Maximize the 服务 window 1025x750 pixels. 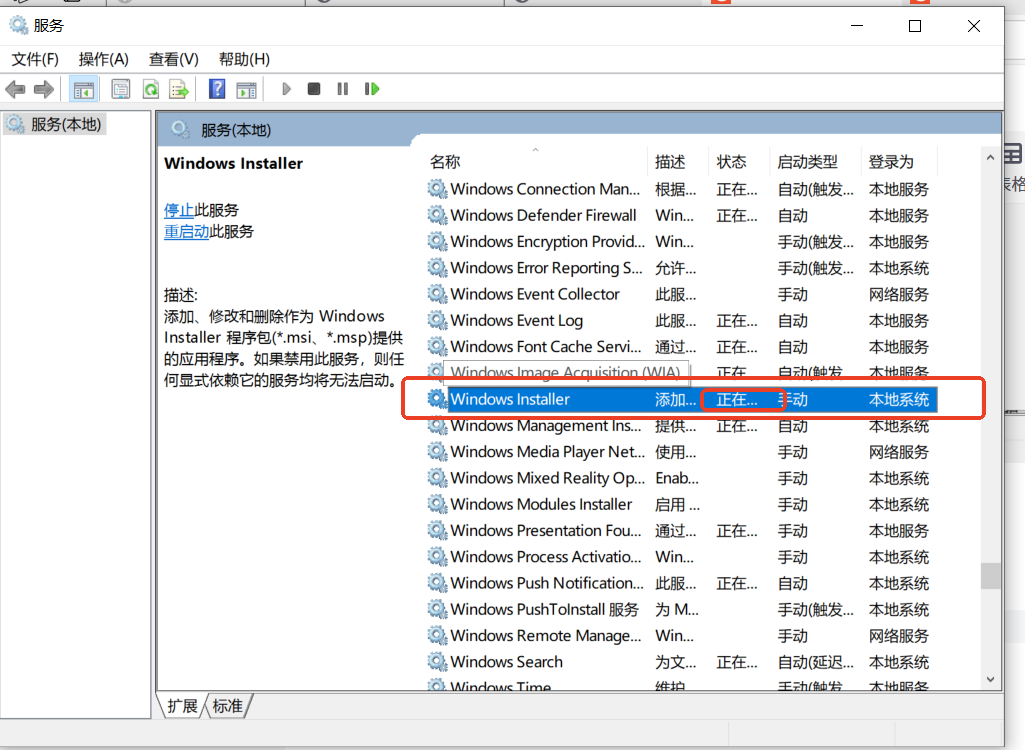[x=915, y=26]
